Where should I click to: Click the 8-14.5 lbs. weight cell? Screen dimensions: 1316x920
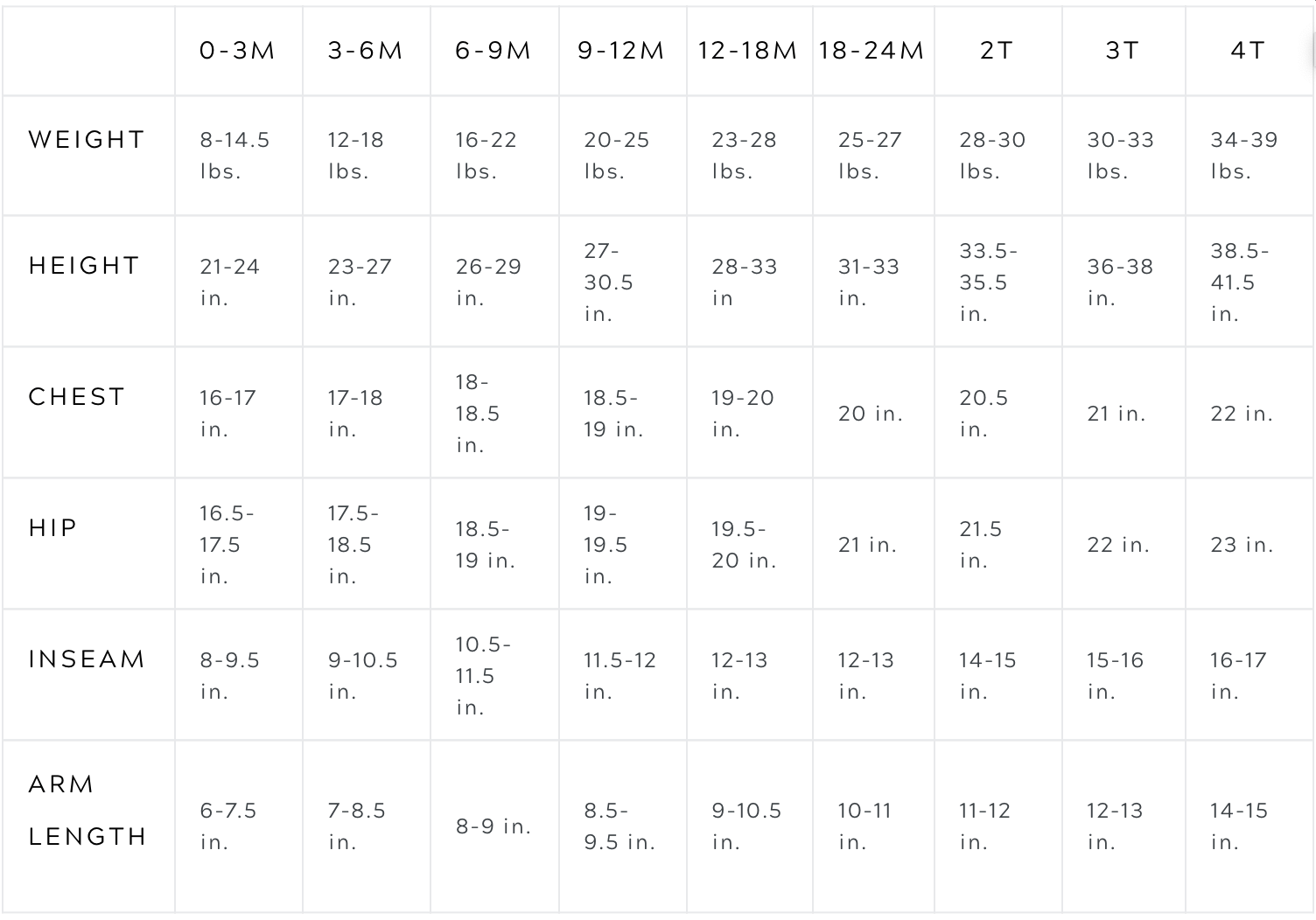(234, 156)
